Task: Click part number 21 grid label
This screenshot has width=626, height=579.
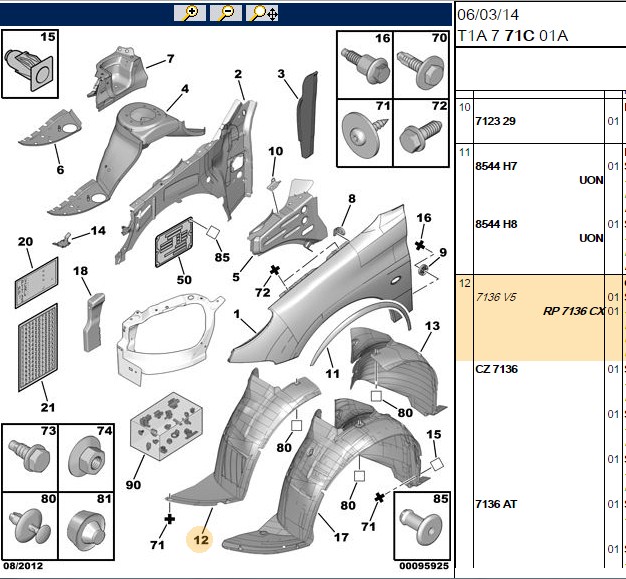Action: 48,407
